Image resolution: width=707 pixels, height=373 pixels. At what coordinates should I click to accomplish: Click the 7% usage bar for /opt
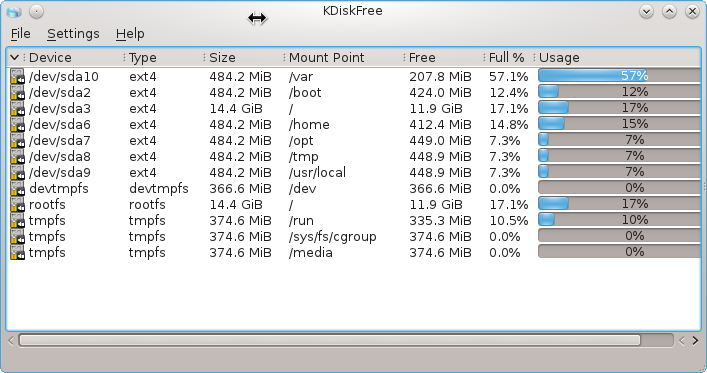pyautogui.click(x=619, y=139)
